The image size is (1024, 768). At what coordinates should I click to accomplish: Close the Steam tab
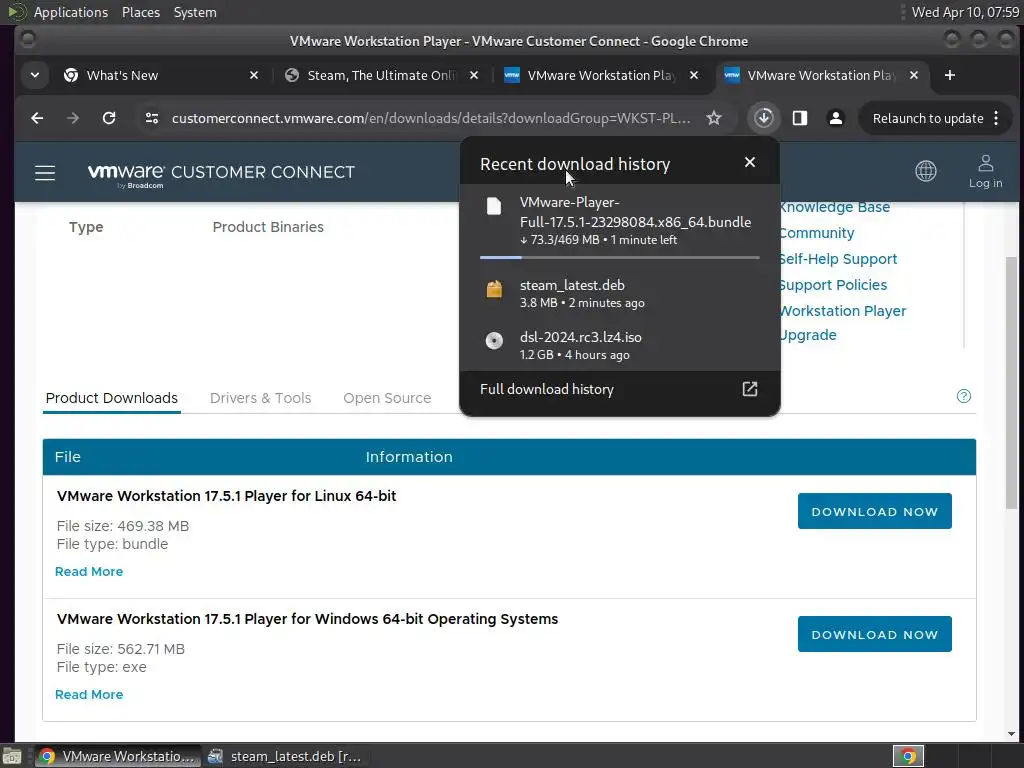tap(474, 75)
